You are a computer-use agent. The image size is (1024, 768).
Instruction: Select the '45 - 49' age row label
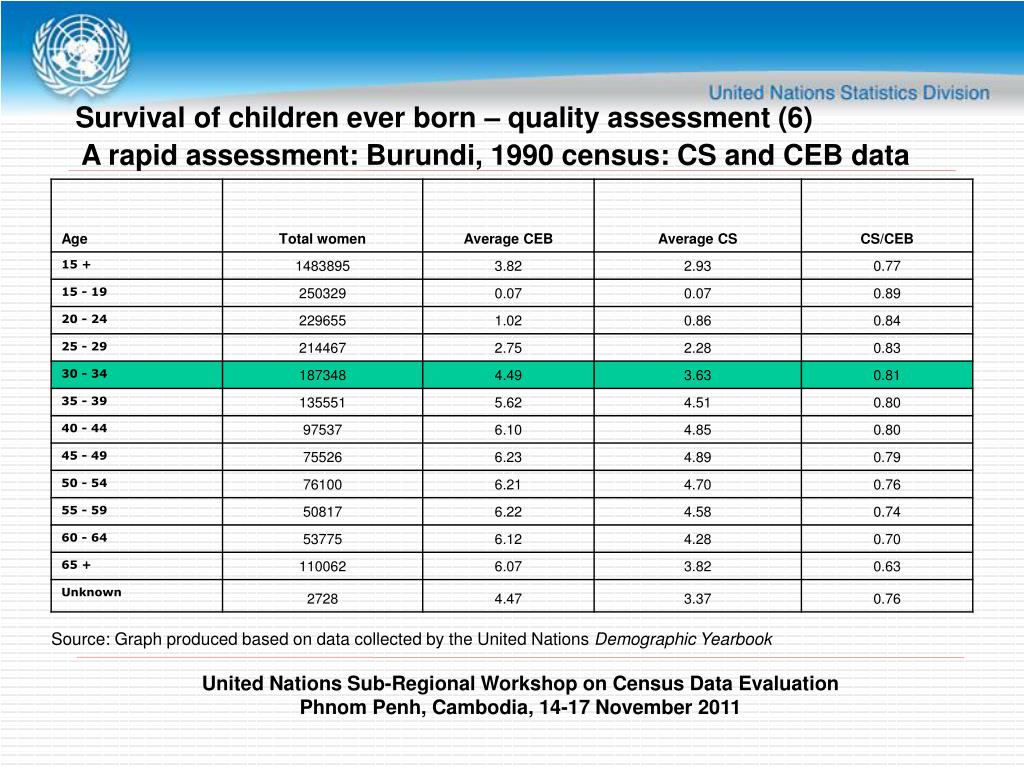click(84, 456)
